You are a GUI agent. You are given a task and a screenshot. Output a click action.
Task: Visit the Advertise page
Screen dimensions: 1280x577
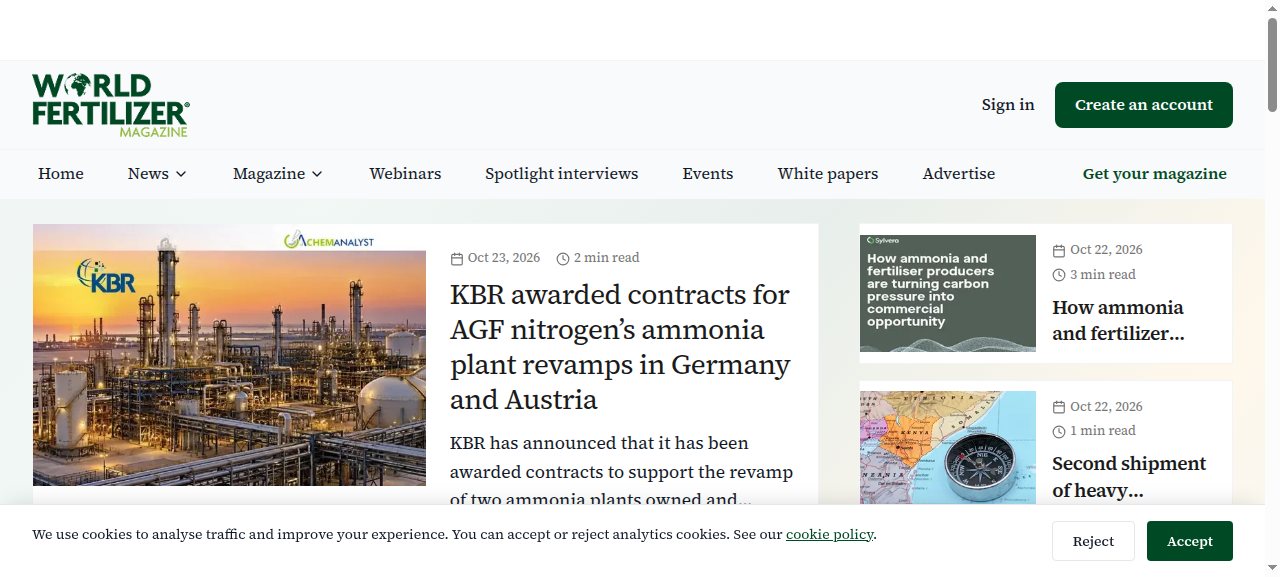click(x=959, y=174)
